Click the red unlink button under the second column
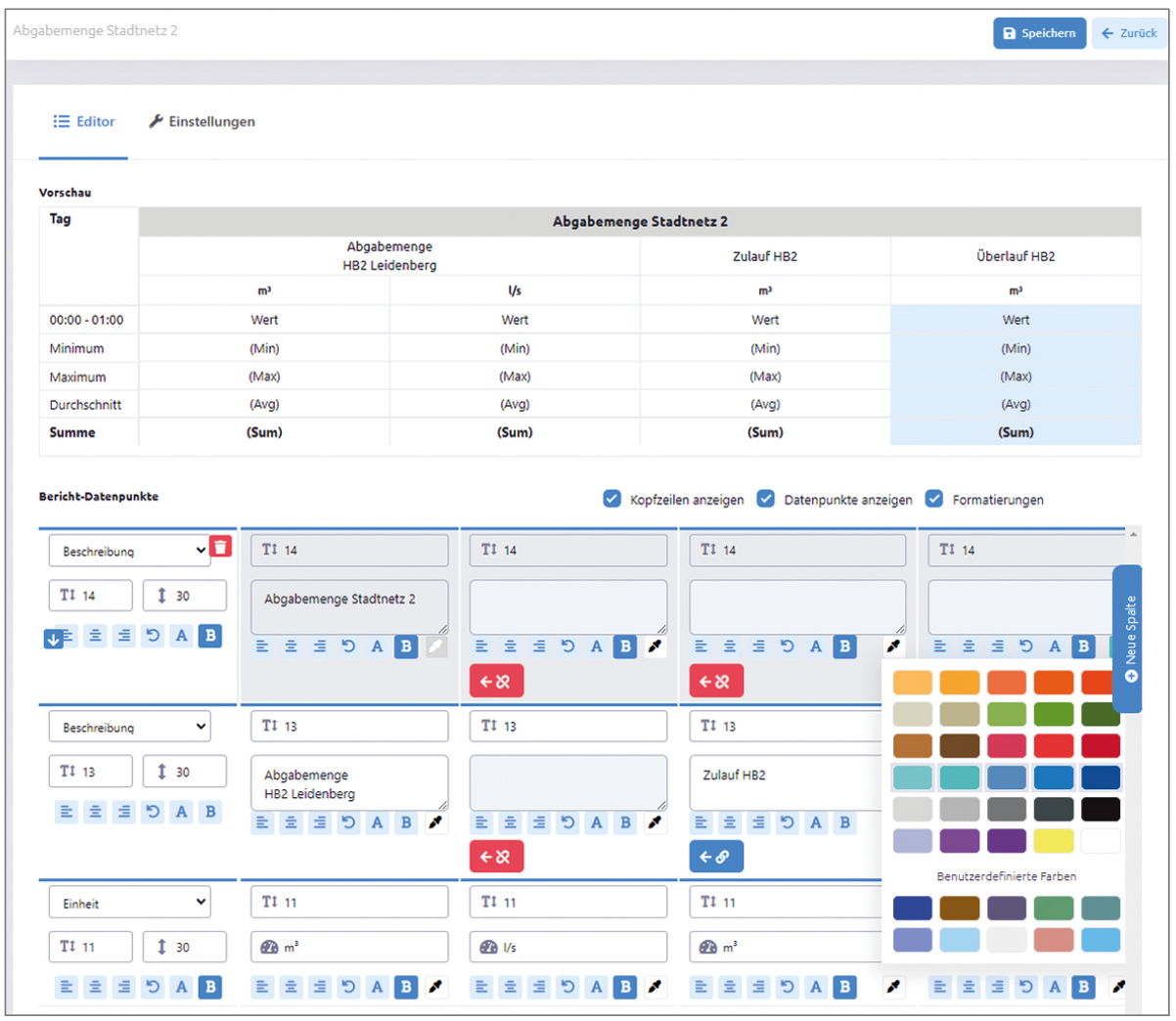 (x=496, y=681)
